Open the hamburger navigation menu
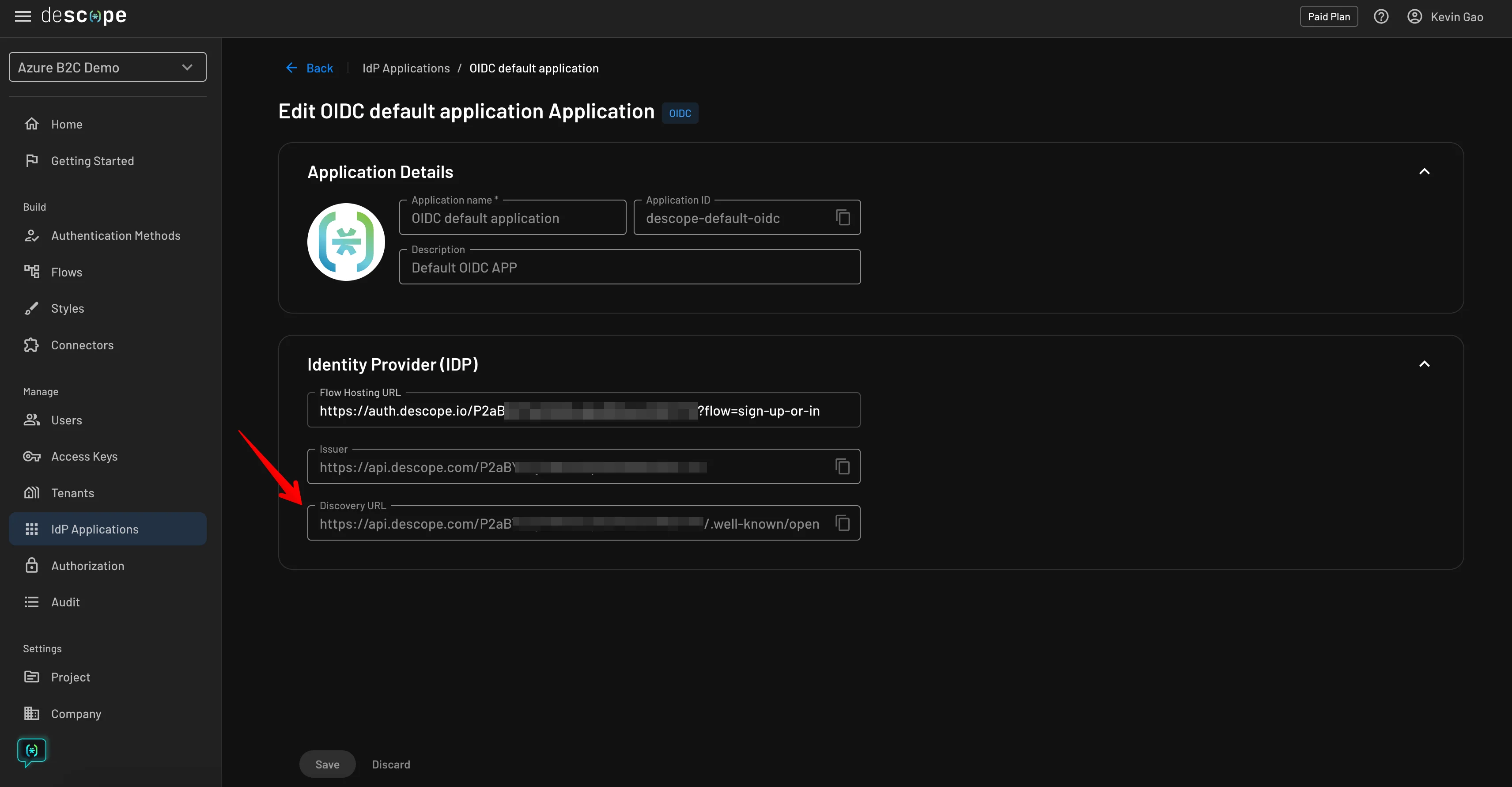The image size is (1512, 787). tap(23, 16)
